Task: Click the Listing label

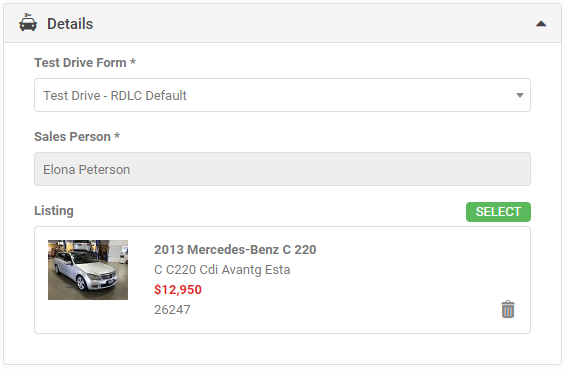Action: click(x=54, y=211)
